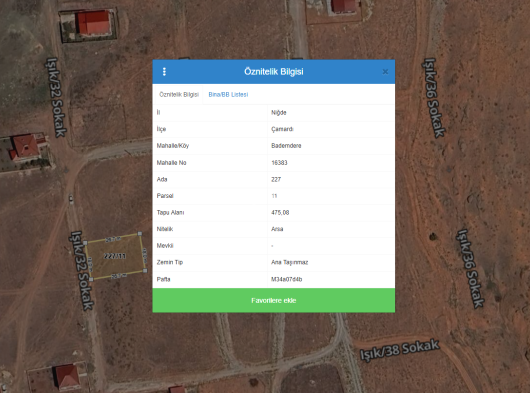Select the Bademdere Mahalle/Köy value
This screenshot has width=530, height=393.
click(x=286, y=146)
